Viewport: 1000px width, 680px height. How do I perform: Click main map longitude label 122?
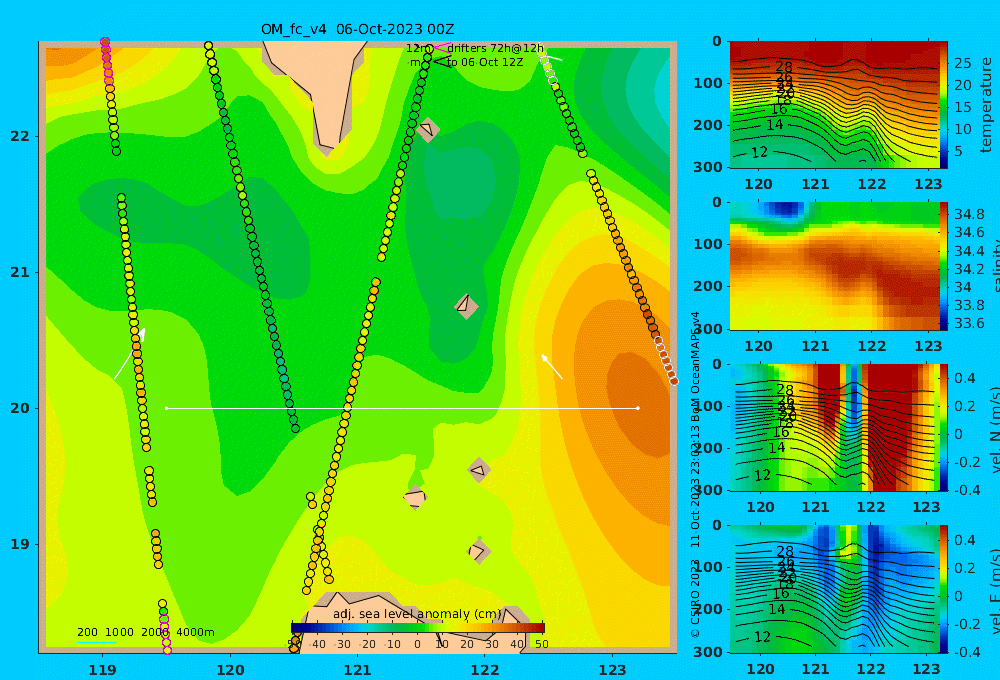coord(485,670)
